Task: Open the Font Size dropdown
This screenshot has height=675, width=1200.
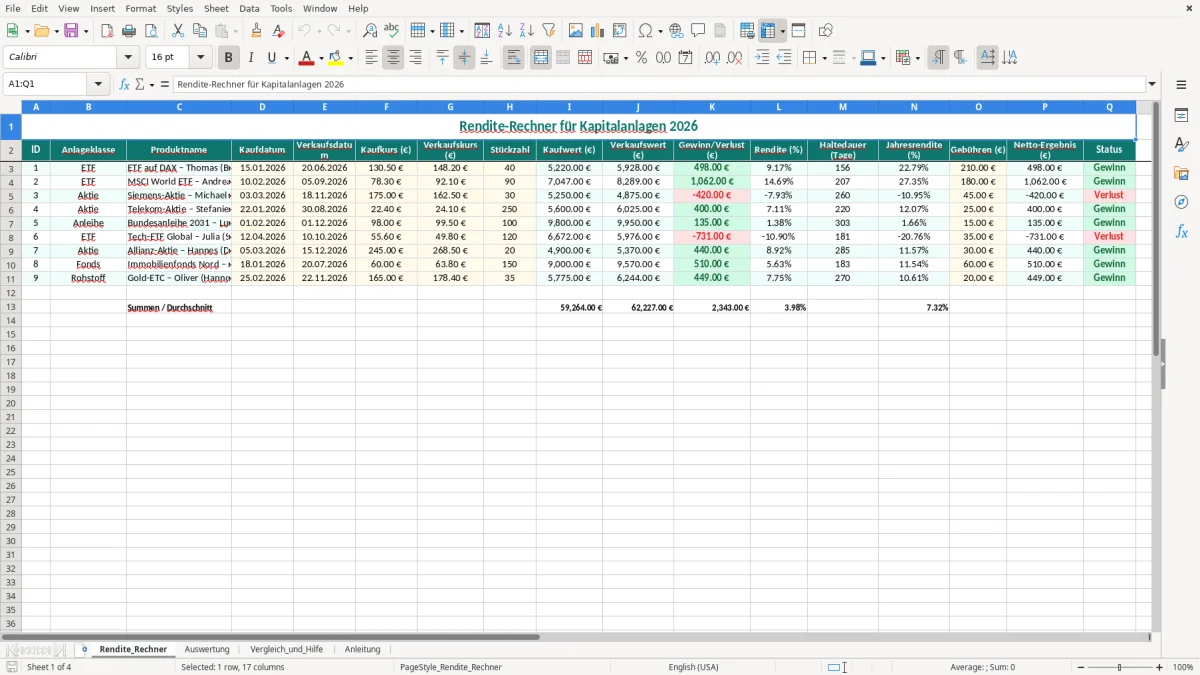Action: (x=200, y=58)
